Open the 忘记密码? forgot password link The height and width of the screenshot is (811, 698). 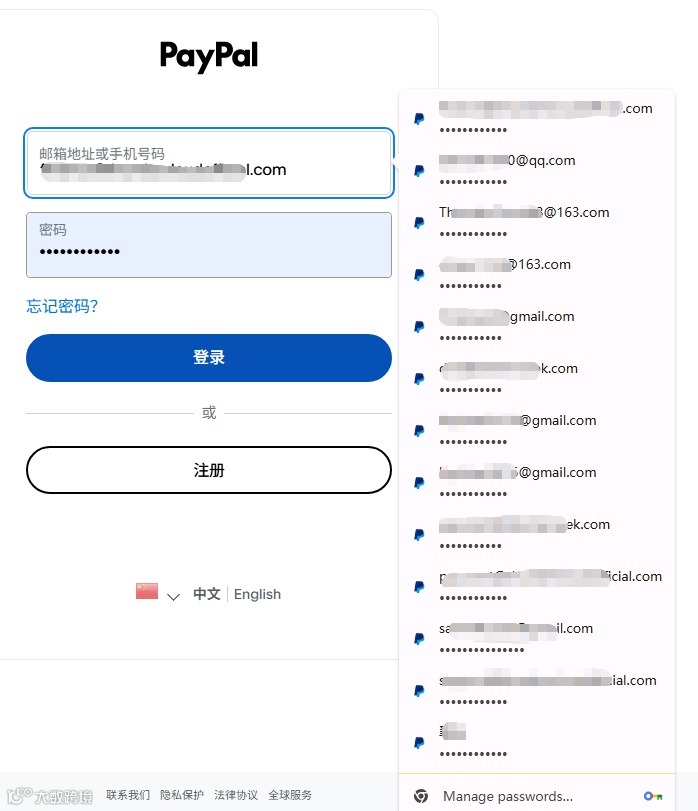(x=62, y=306)
